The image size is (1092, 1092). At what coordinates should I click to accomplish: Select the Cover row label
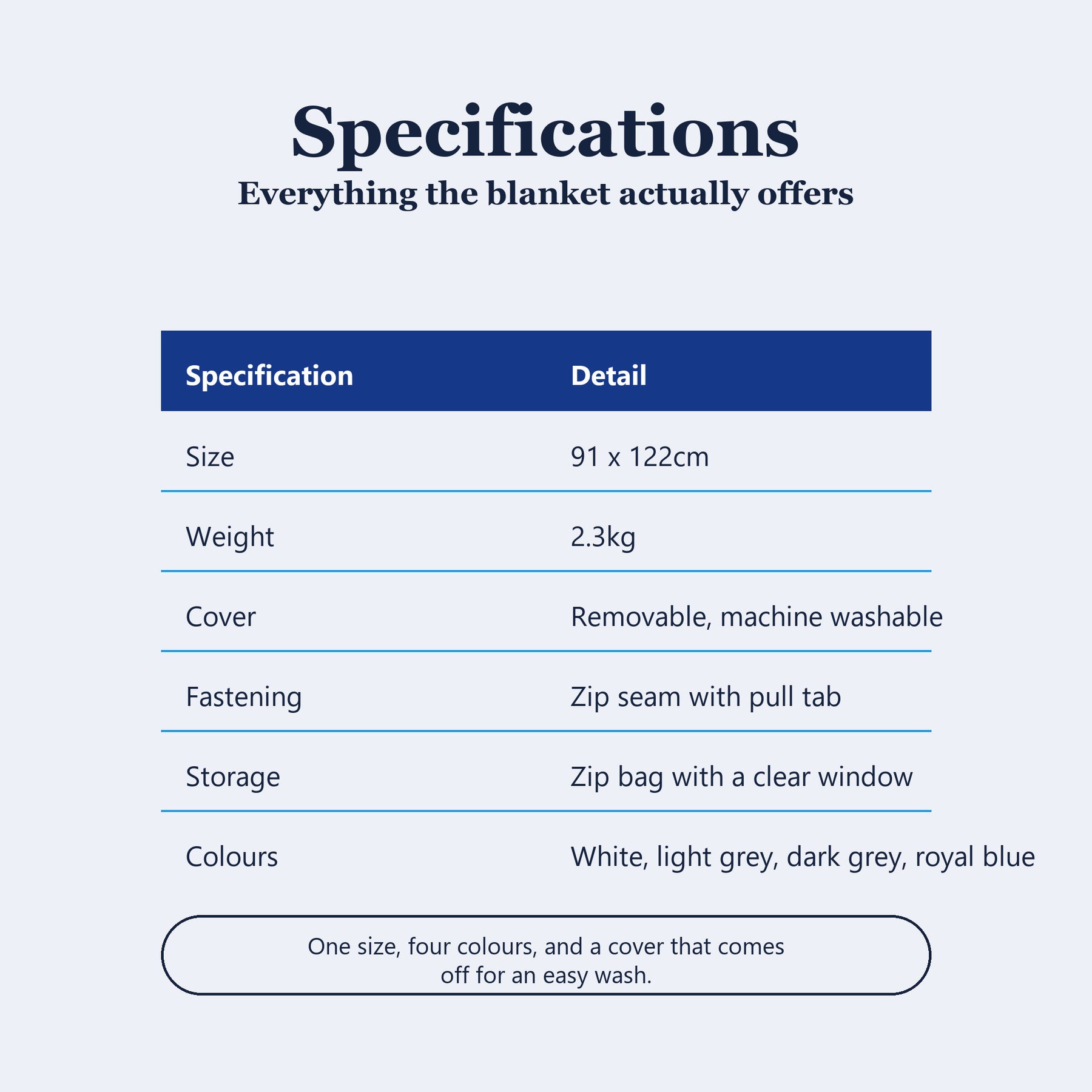221,617
